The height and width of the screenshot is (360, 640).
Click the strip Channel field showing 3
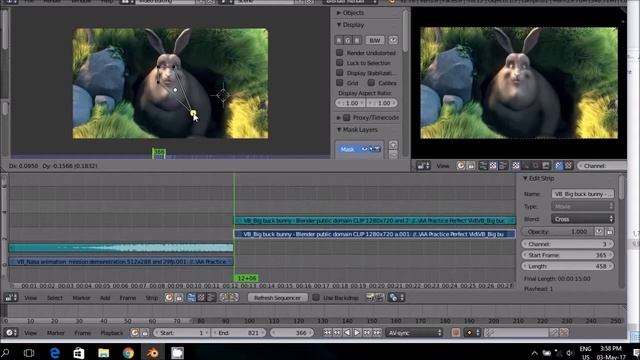click(568, 244)
